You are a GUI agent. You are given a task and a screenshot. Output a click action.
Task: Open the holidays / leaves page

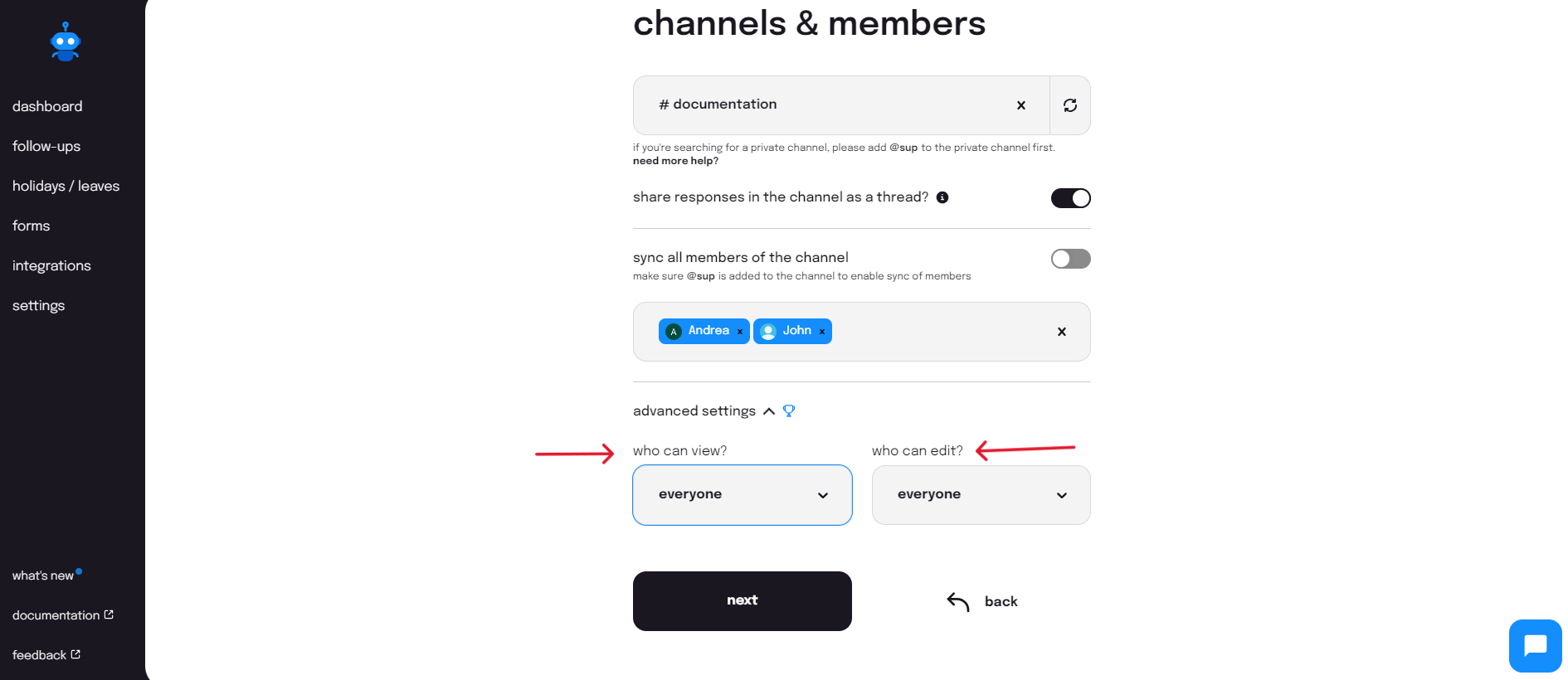(x=66, y=186)
